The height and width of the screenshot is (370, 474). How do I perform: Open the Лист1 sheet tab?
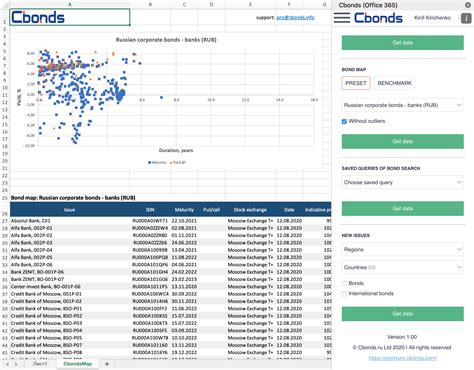pyautogui.click(x=40, y=364)
